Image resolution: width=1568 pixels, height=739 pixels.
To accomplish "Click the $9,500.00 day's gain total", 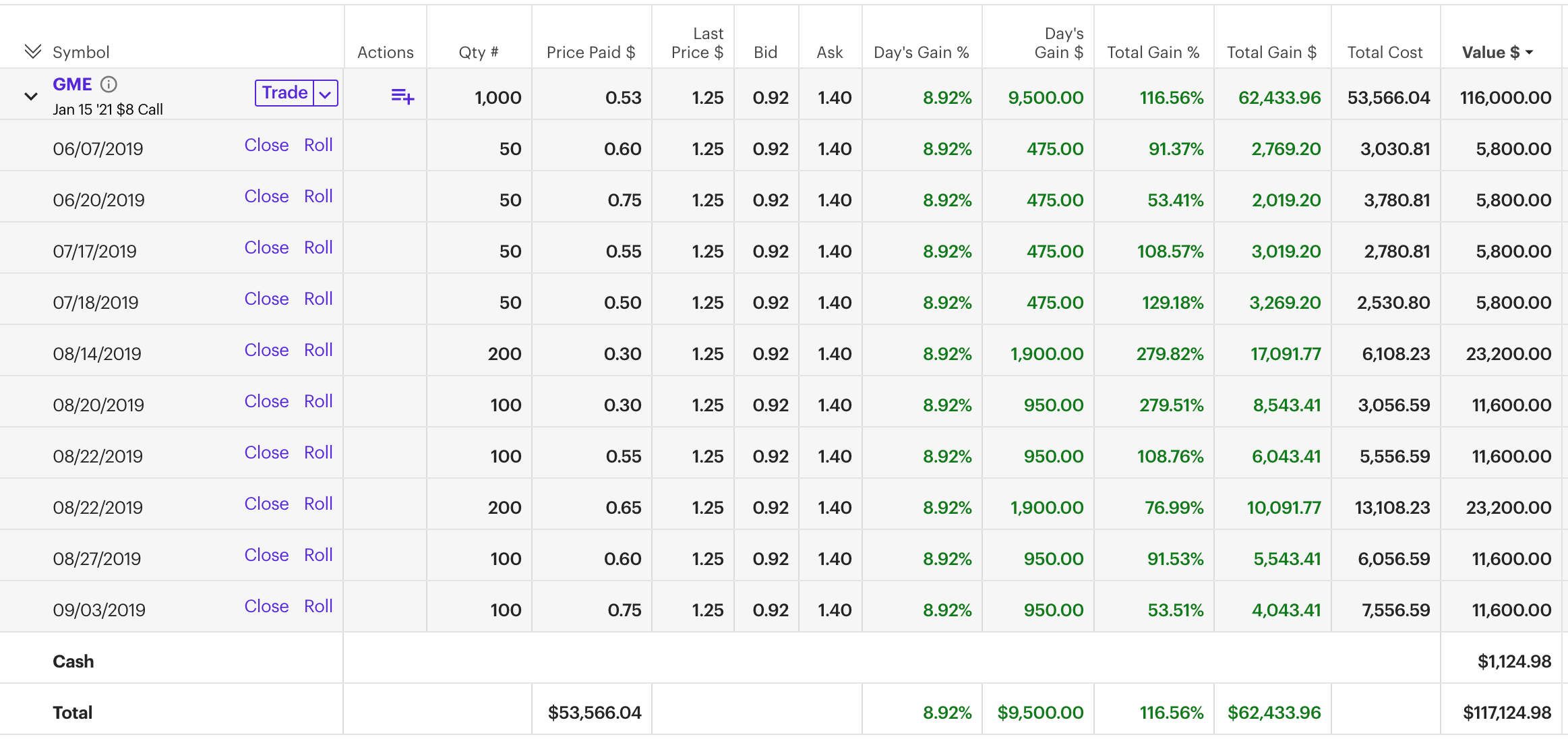I will tap(1040, 713).
